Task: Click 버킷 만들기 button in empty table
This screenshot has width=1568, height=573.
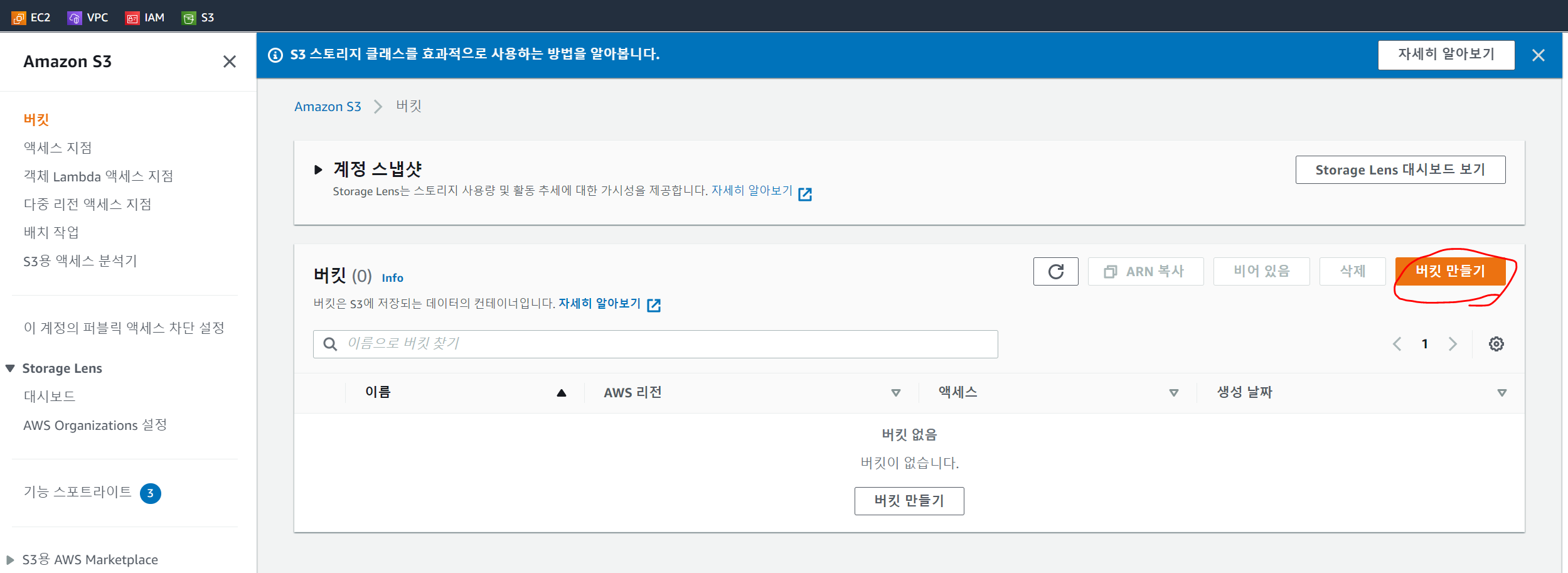Action: [x=909, y=501]
